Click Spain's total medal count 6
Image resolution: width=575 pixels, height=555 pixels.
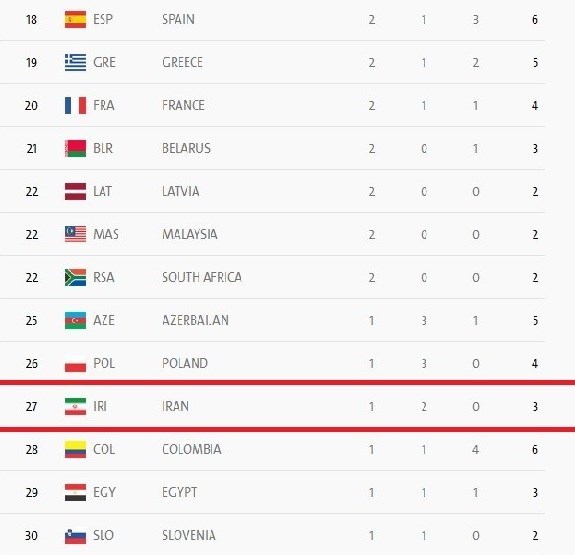coord(535,19)
